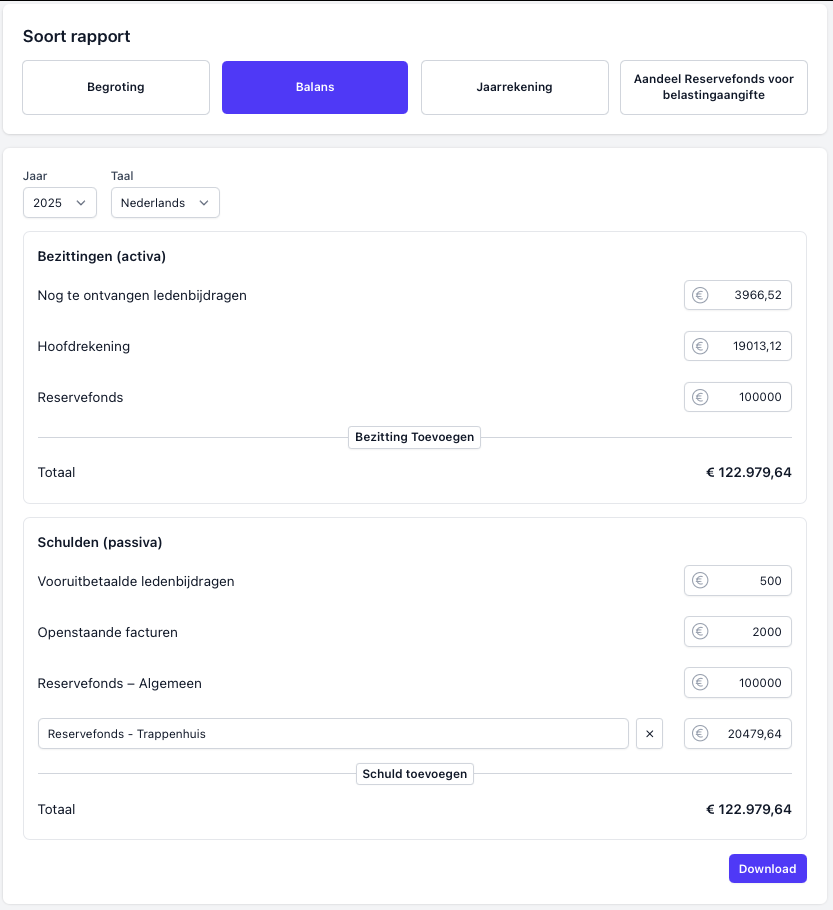Open the Taal Nederlands dropdown

(x=165, y=203)
